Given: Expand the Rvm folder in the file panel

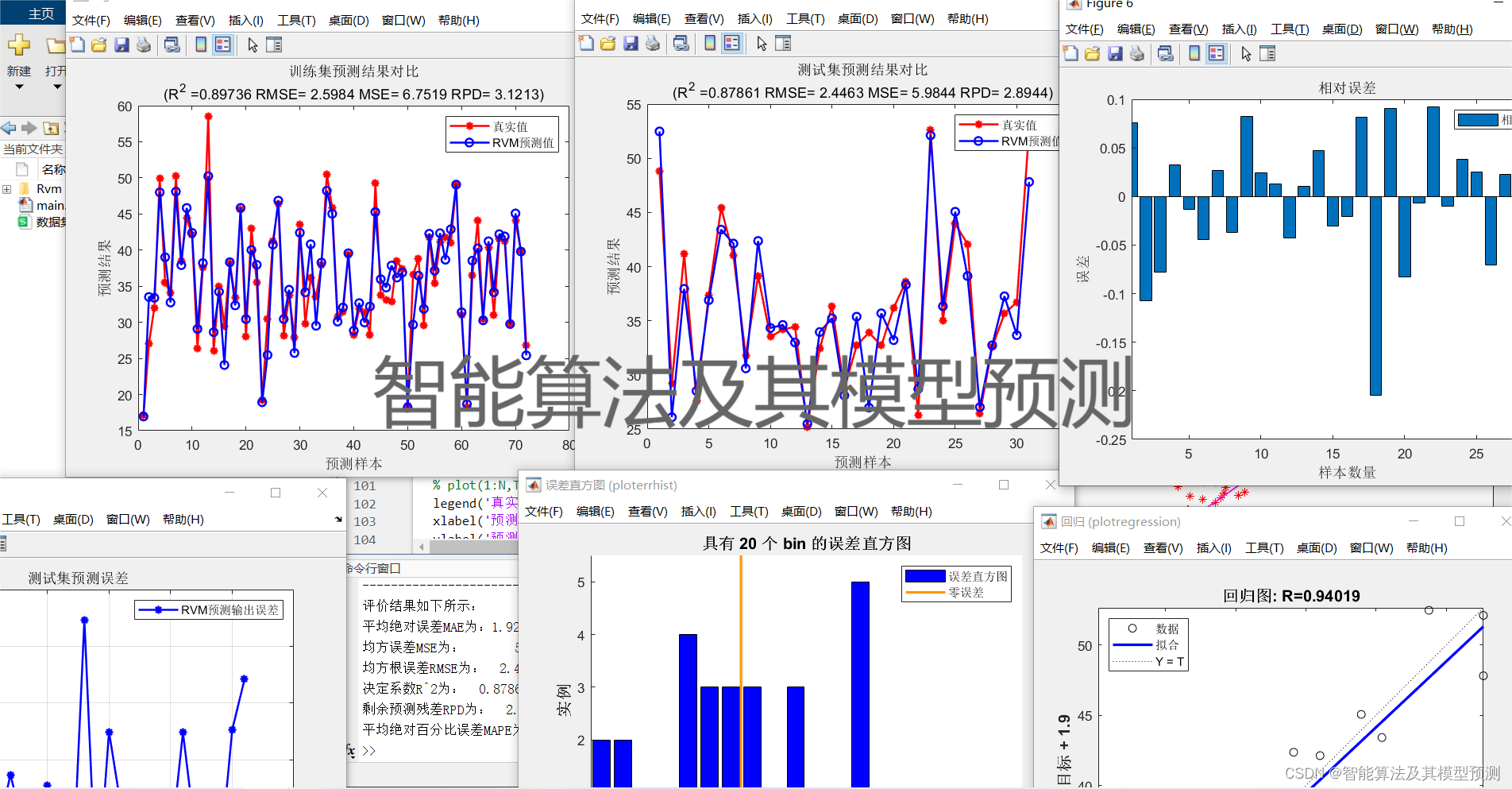Looking at the screenshot, I should tap(7, 189).
